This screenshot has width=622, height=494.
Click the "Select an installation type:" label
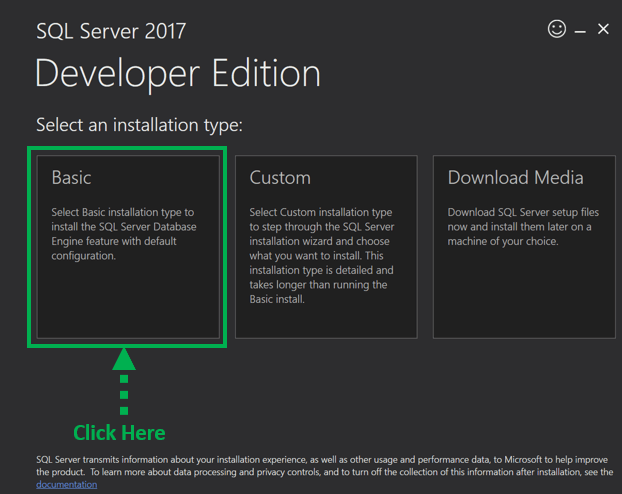pyautogui.click(x=140, y=126)
